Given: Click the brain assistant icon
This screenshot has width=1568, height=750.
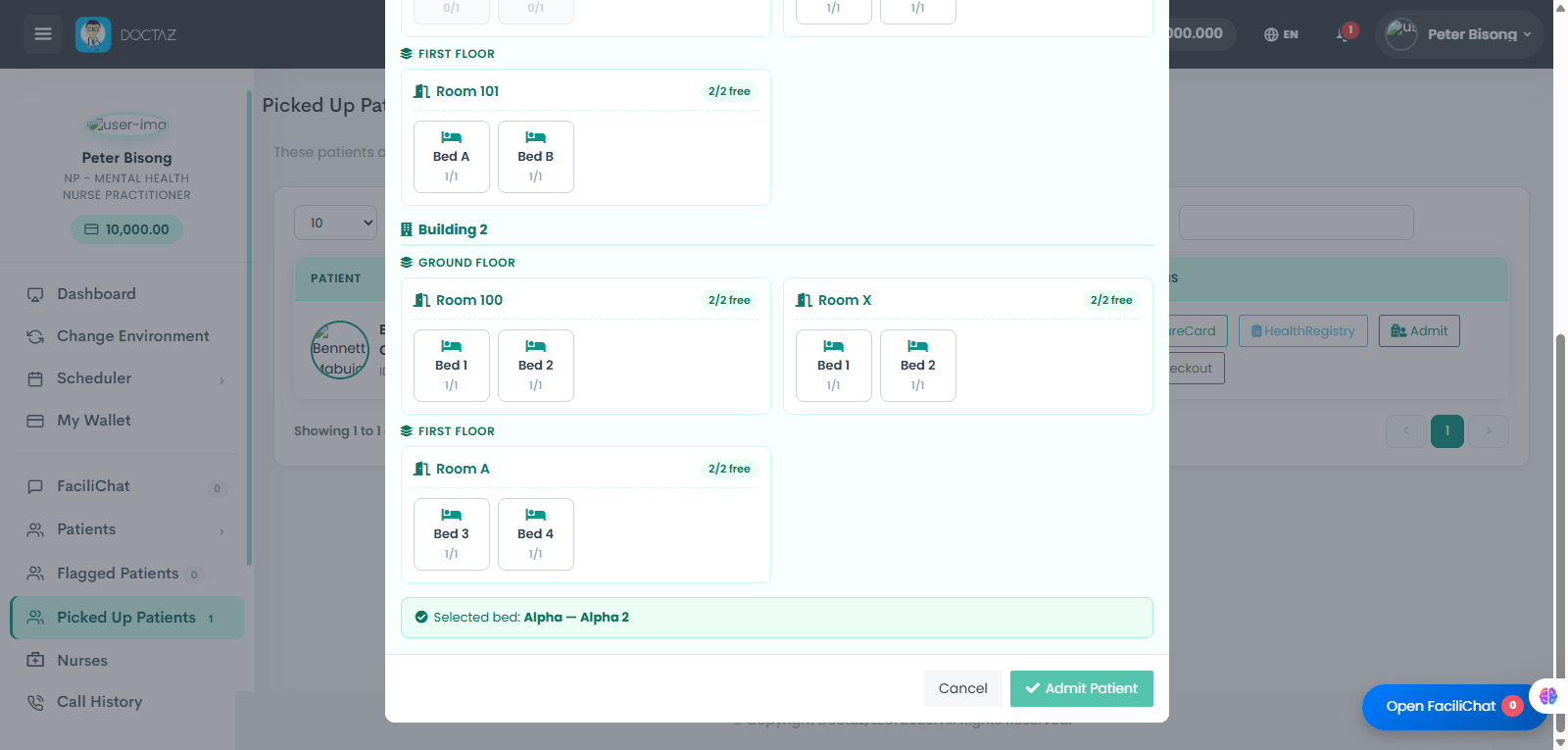Looking at the screenshot, I should (1548, 696).
